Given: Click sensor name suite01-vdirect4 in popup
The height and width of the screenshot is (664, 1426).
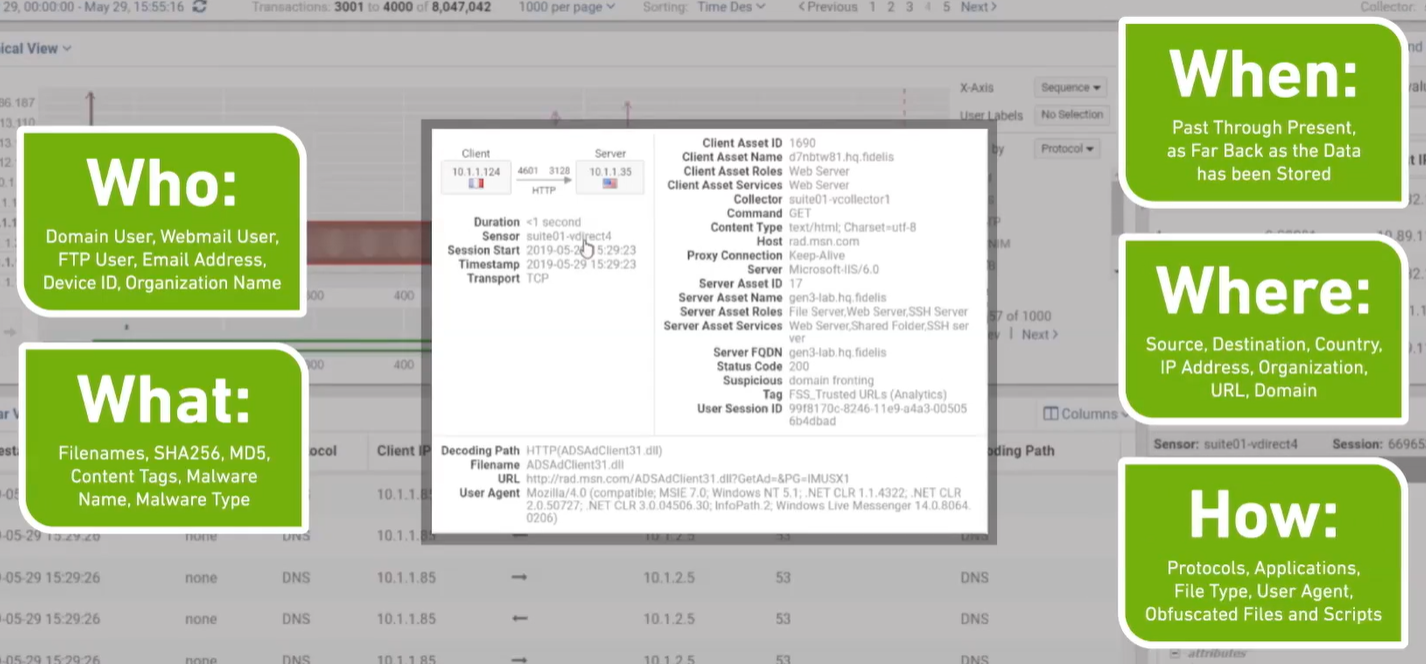Looking at the screenshot, I should (569, 236).
